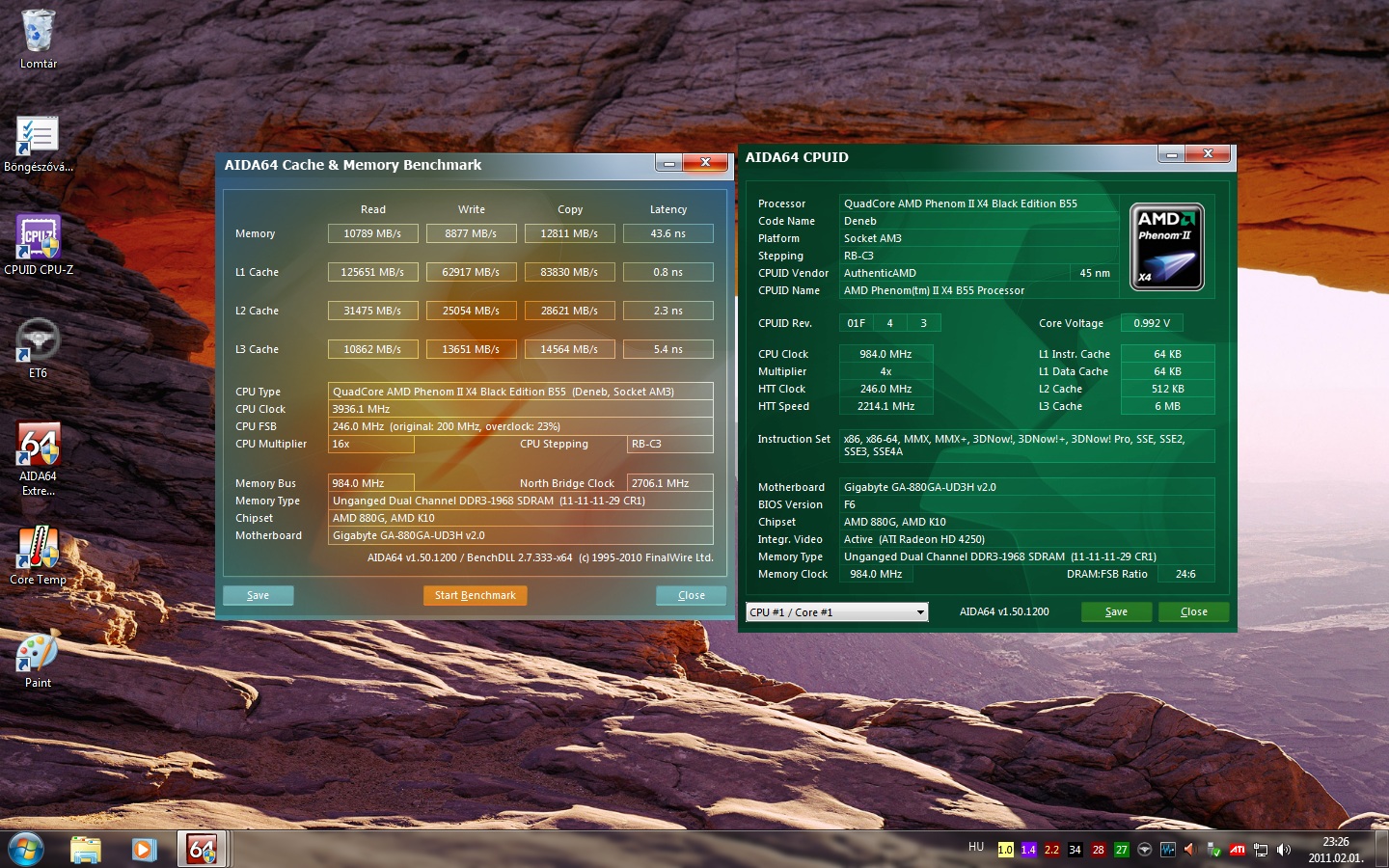Click Start Benchmark button
This screenshot has height=868, width=1389.
[475, 595]
